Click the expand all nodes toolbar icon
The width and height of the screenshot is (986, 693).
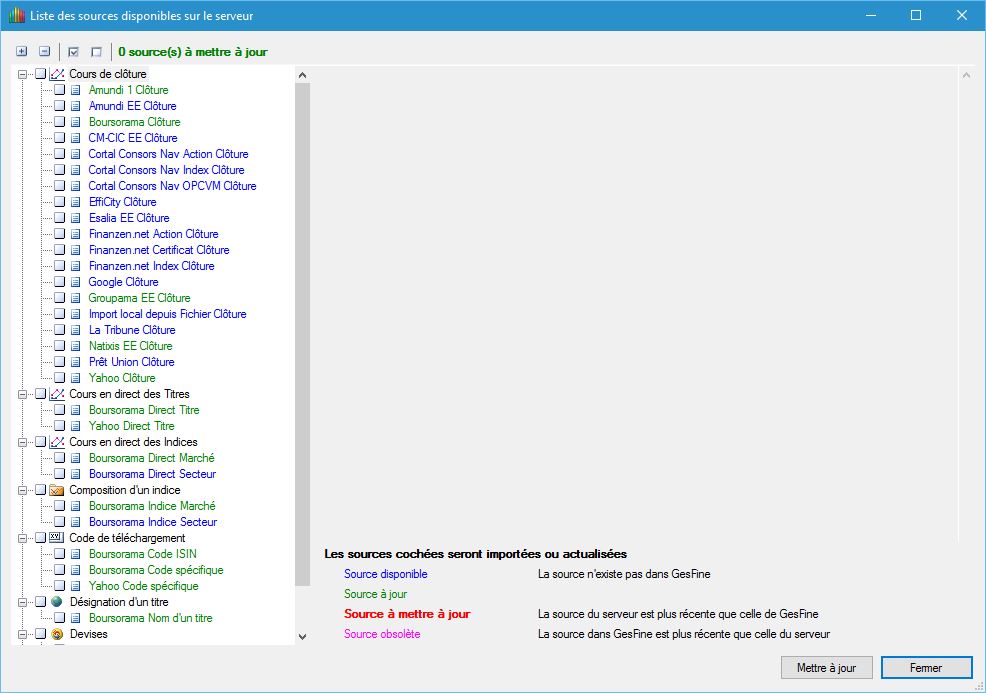pyautogui.click(x=22, y=51)
